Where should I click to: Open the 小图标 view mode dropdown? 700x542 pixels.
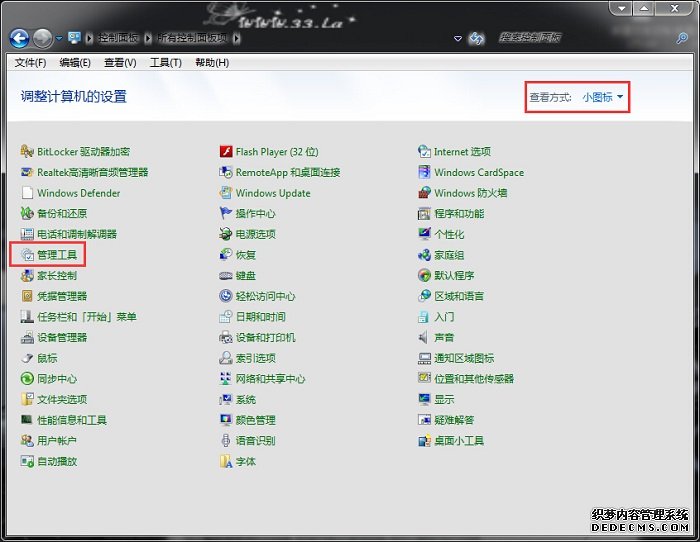[602, 97]
